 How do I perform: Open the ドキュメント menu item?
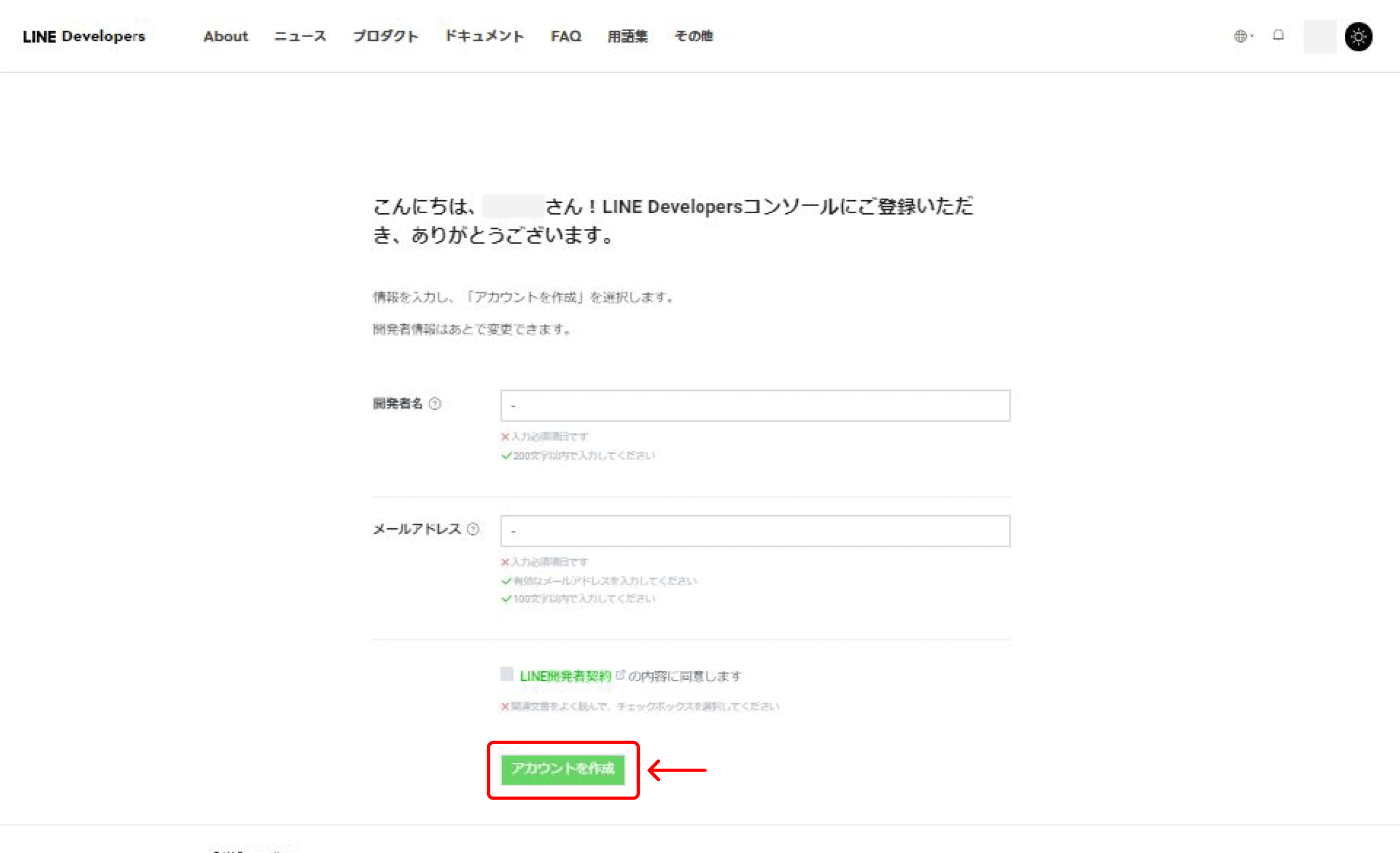(484, 36)
